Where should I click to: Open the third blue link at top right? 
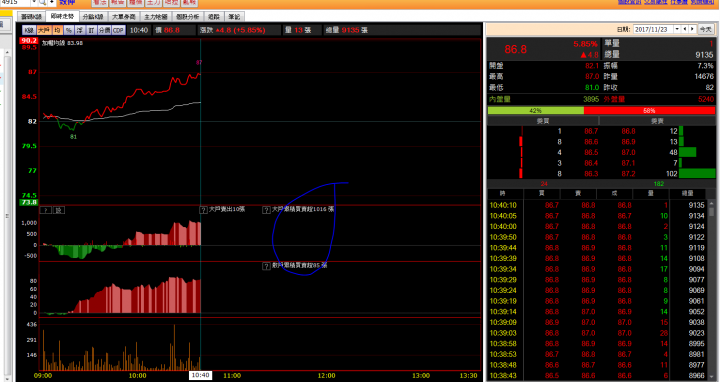[679, 2]
